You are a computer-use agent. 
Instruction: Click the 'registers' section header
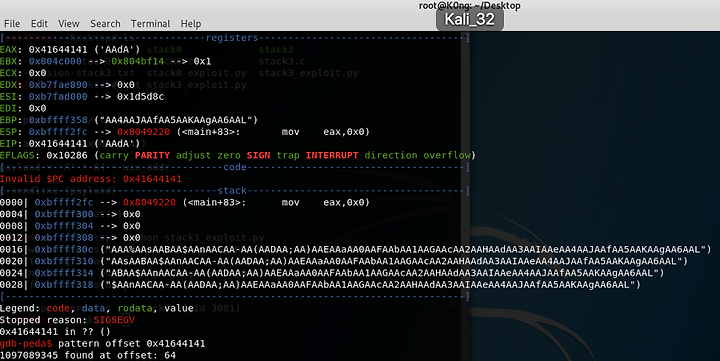[232, 38]
